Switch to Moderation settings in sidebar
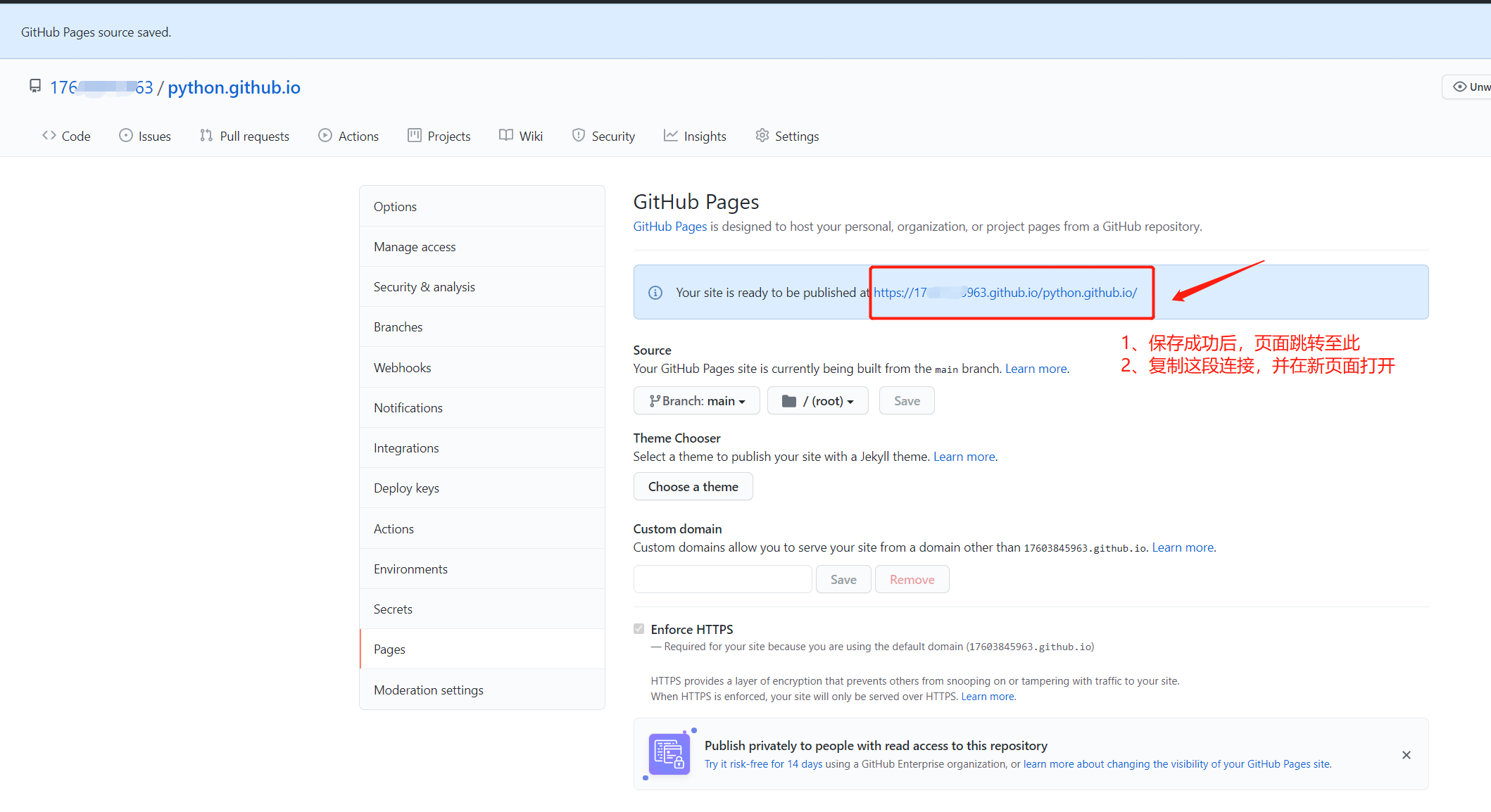Image resolution: width=1491 pixels, height=812 pixels. pyautogui.click(x=428, y=690)
